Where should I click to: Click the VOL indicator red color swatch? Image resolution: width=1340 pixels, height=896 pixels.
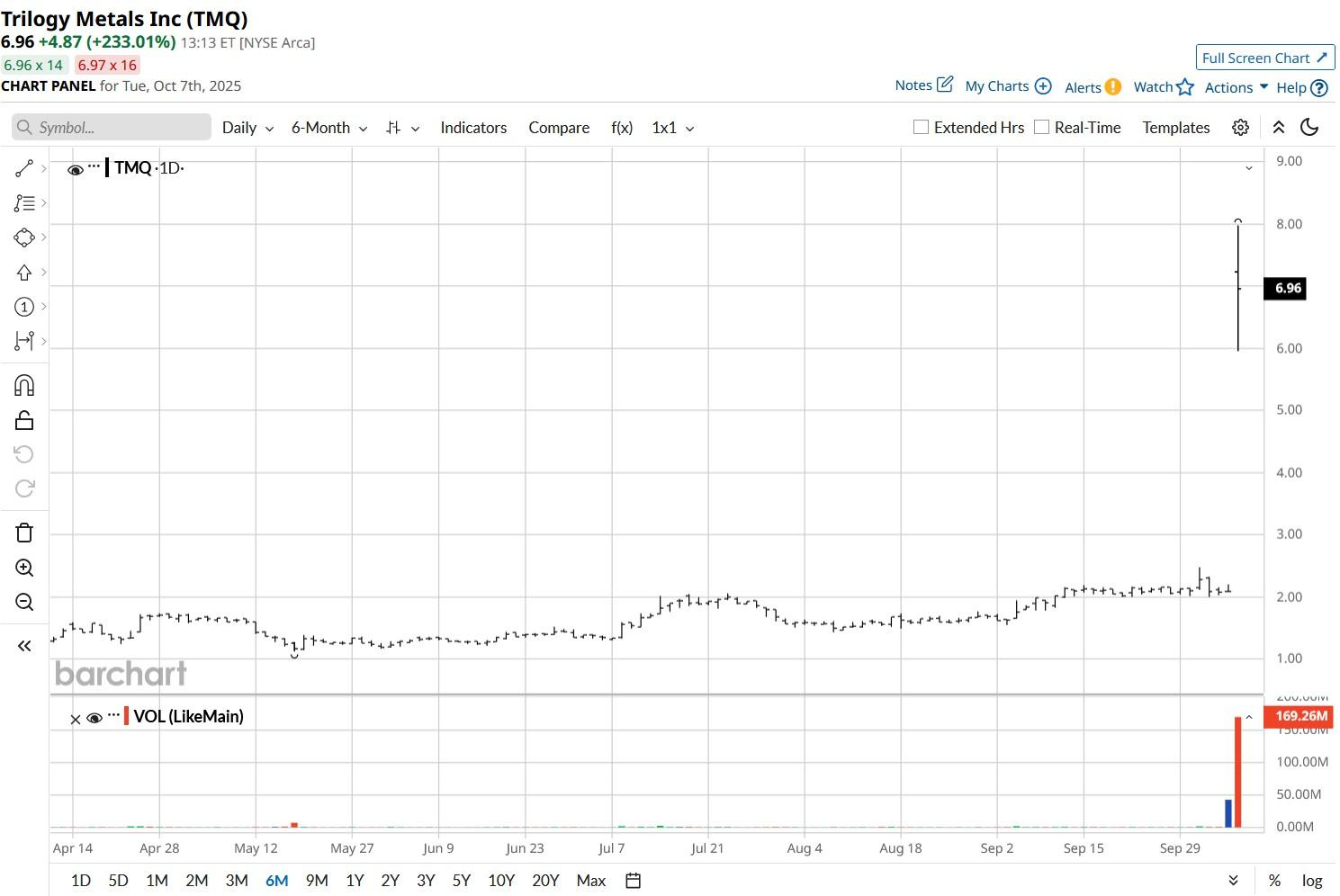[x=127, y=716]
